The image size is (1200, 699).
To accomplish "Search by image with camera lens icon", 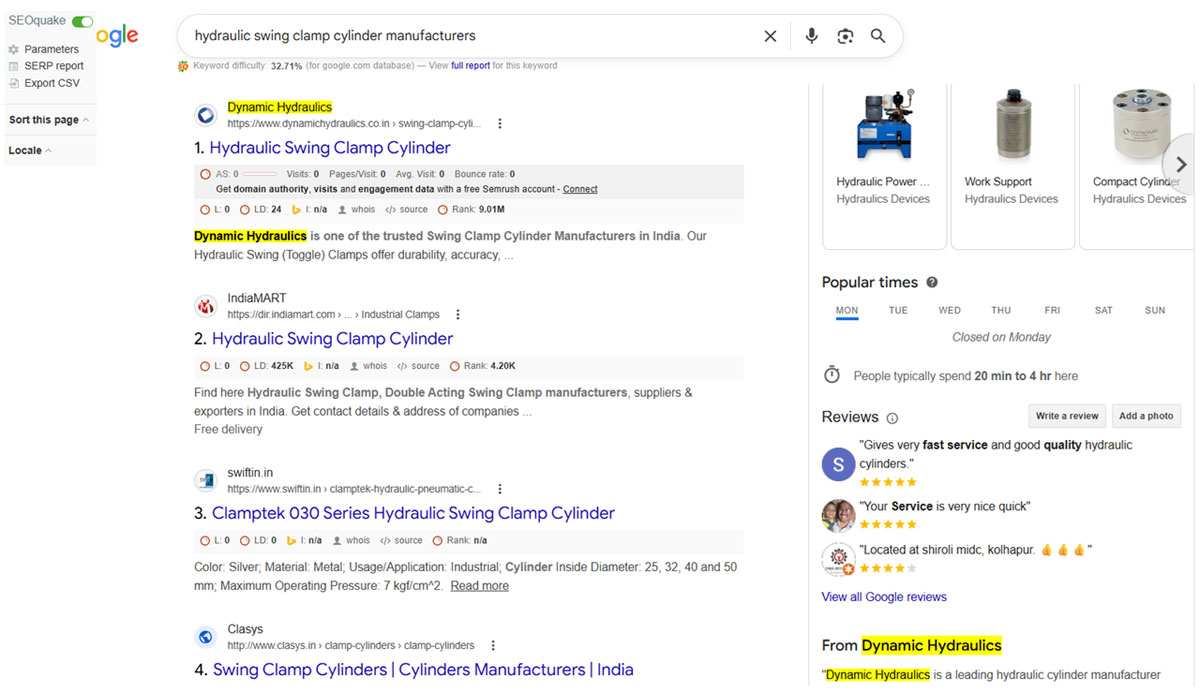I will pos(845,36).
